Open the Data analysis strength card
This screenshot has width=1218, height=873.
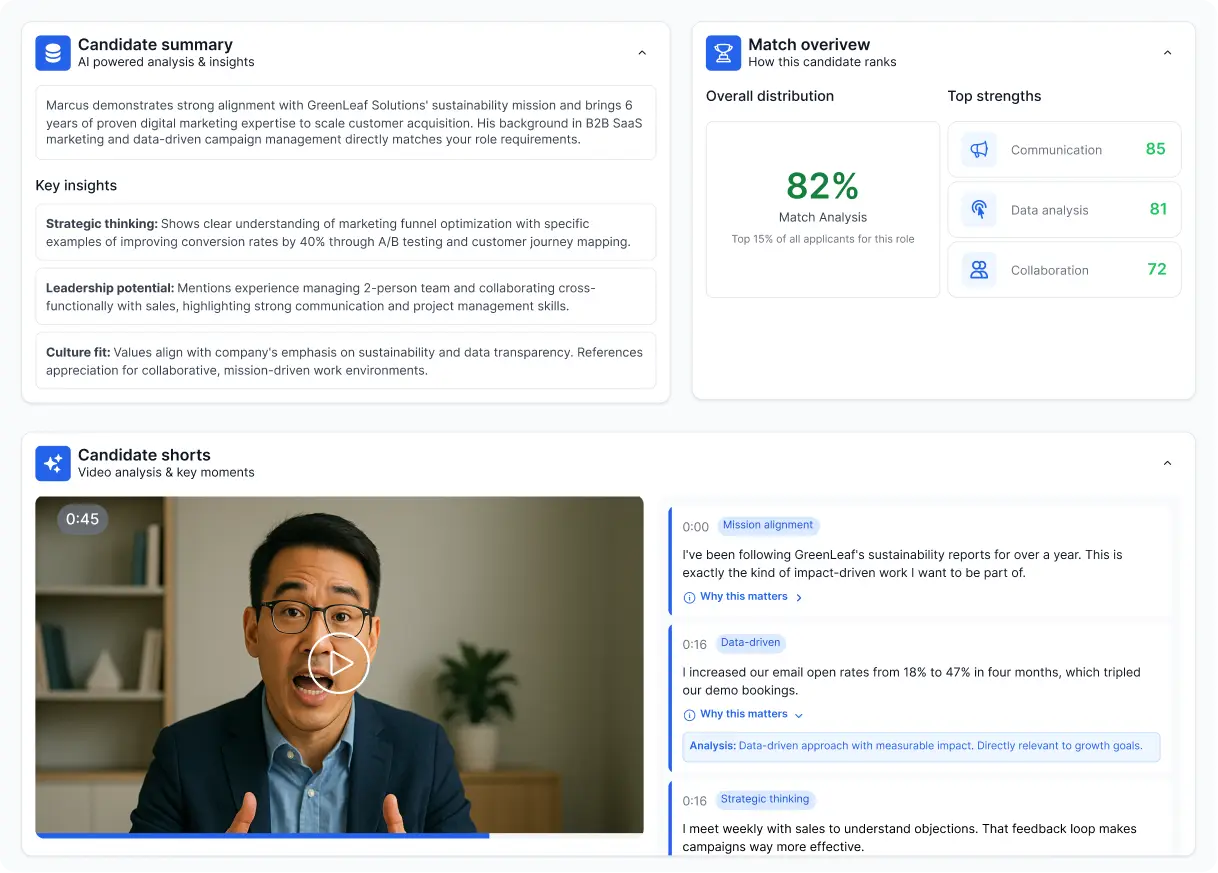point(1064,210)
